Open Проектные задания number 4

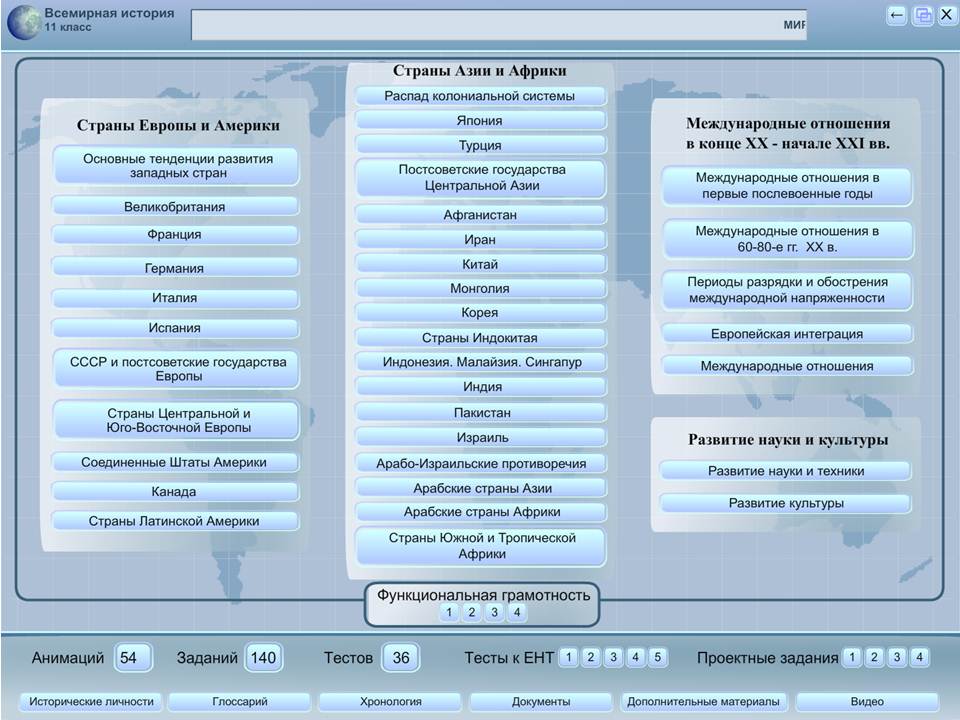tap(919, 657)
